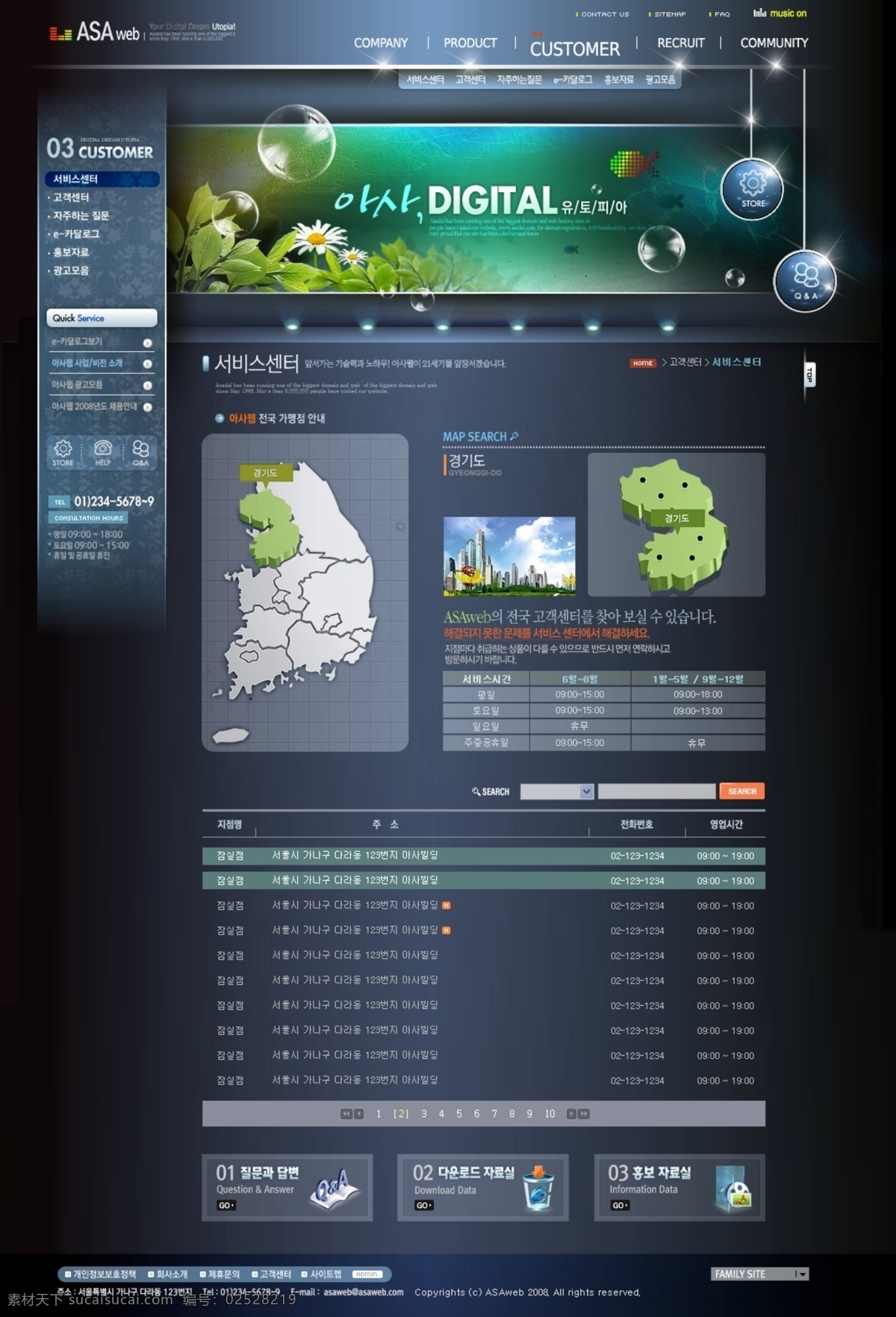Open COMMUNITY main menu
The height and width of the screenshot is (1317, 896).
tap(774, 43)
